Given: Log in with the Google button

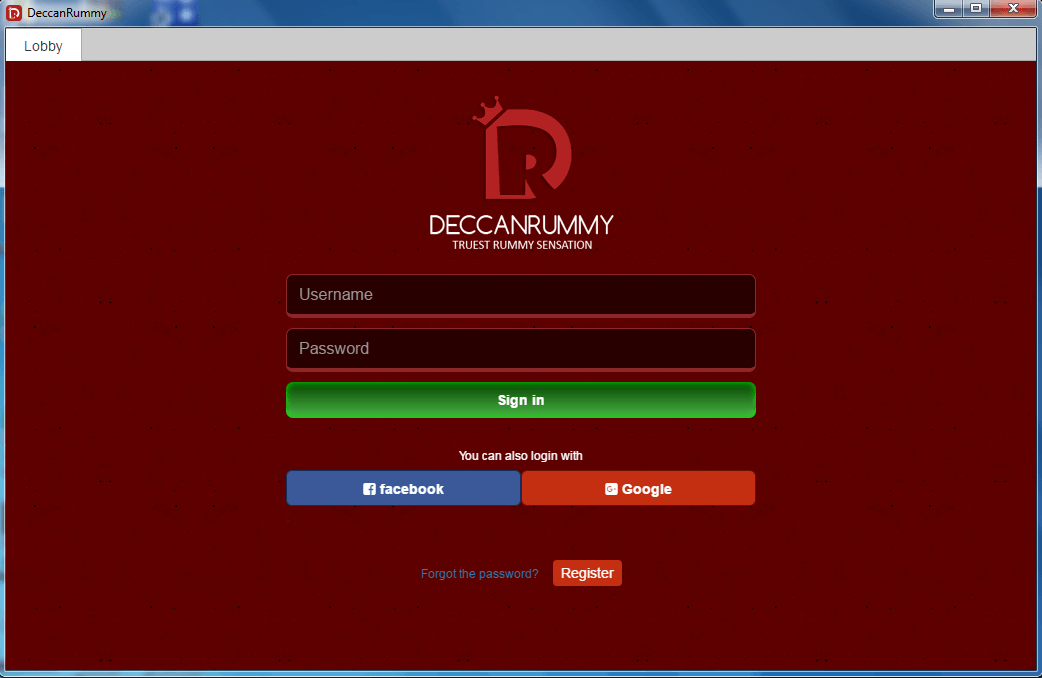Looking at the screenshot, I should coord(638,489).
